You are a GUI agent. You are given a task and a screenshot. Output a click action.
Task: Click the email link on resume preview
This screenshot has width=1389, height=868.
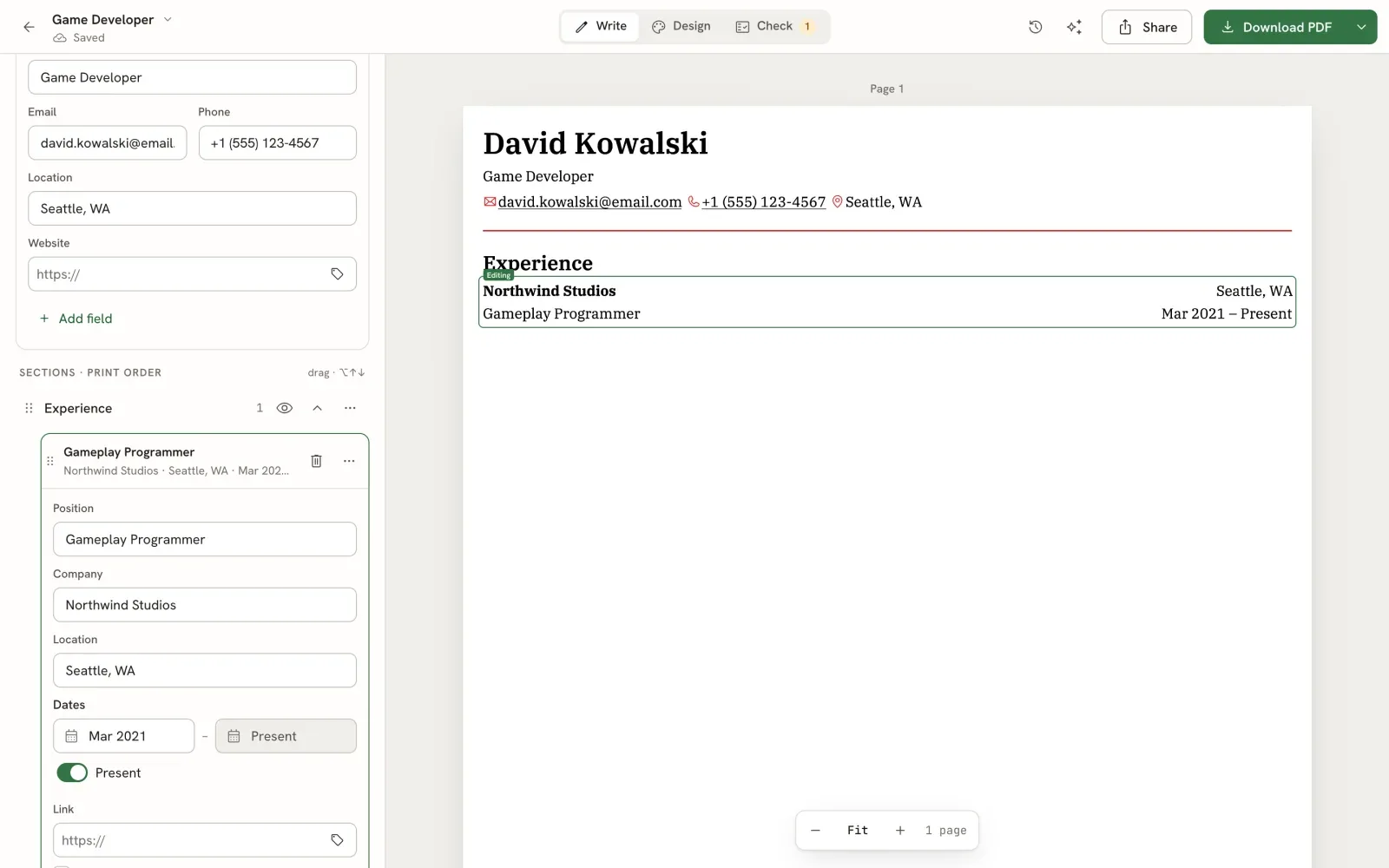[x=589, y=201]
